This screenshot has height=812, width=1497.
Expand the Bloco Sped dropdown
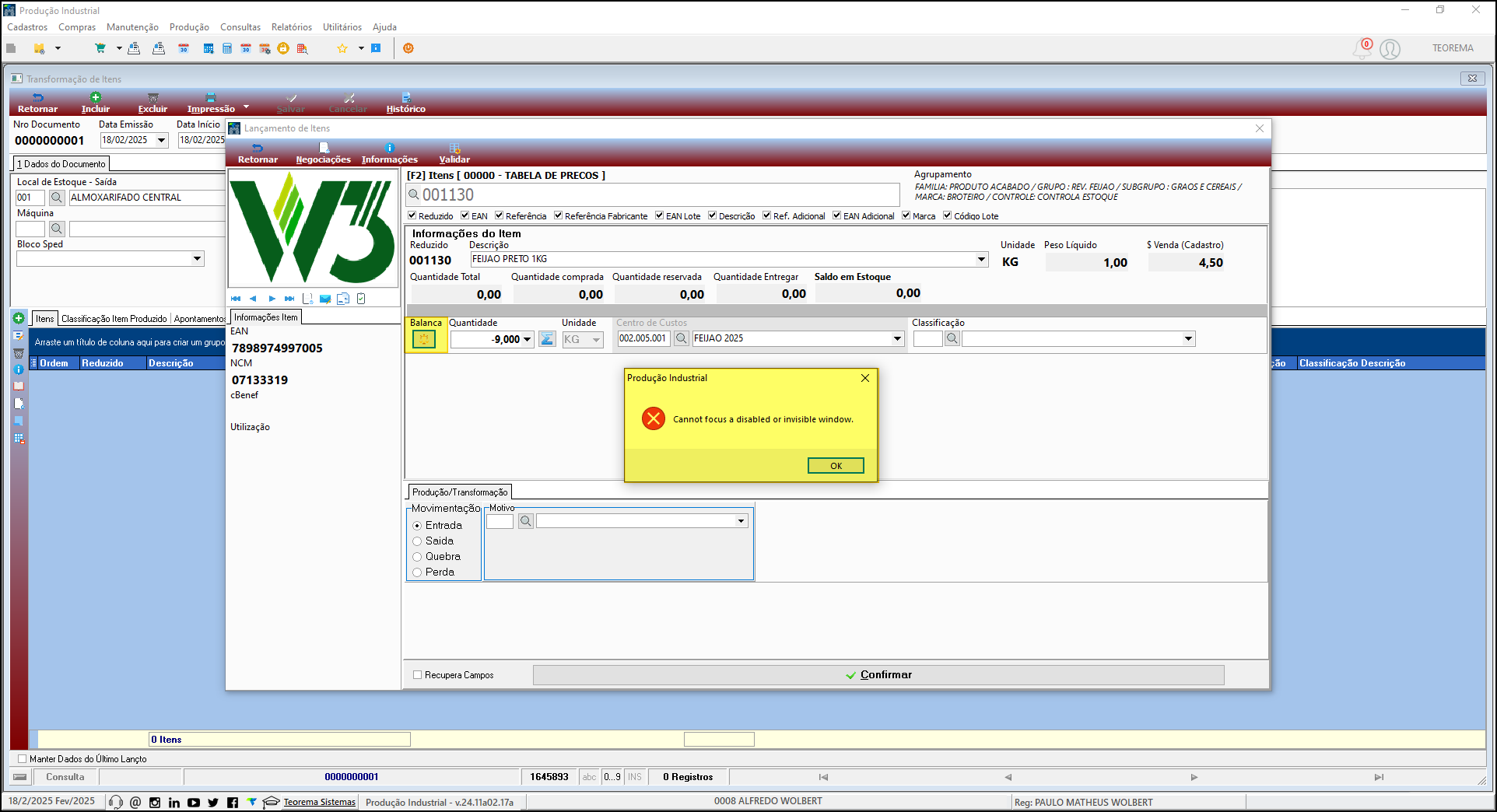pyautogui.click(x=198, y=259)
